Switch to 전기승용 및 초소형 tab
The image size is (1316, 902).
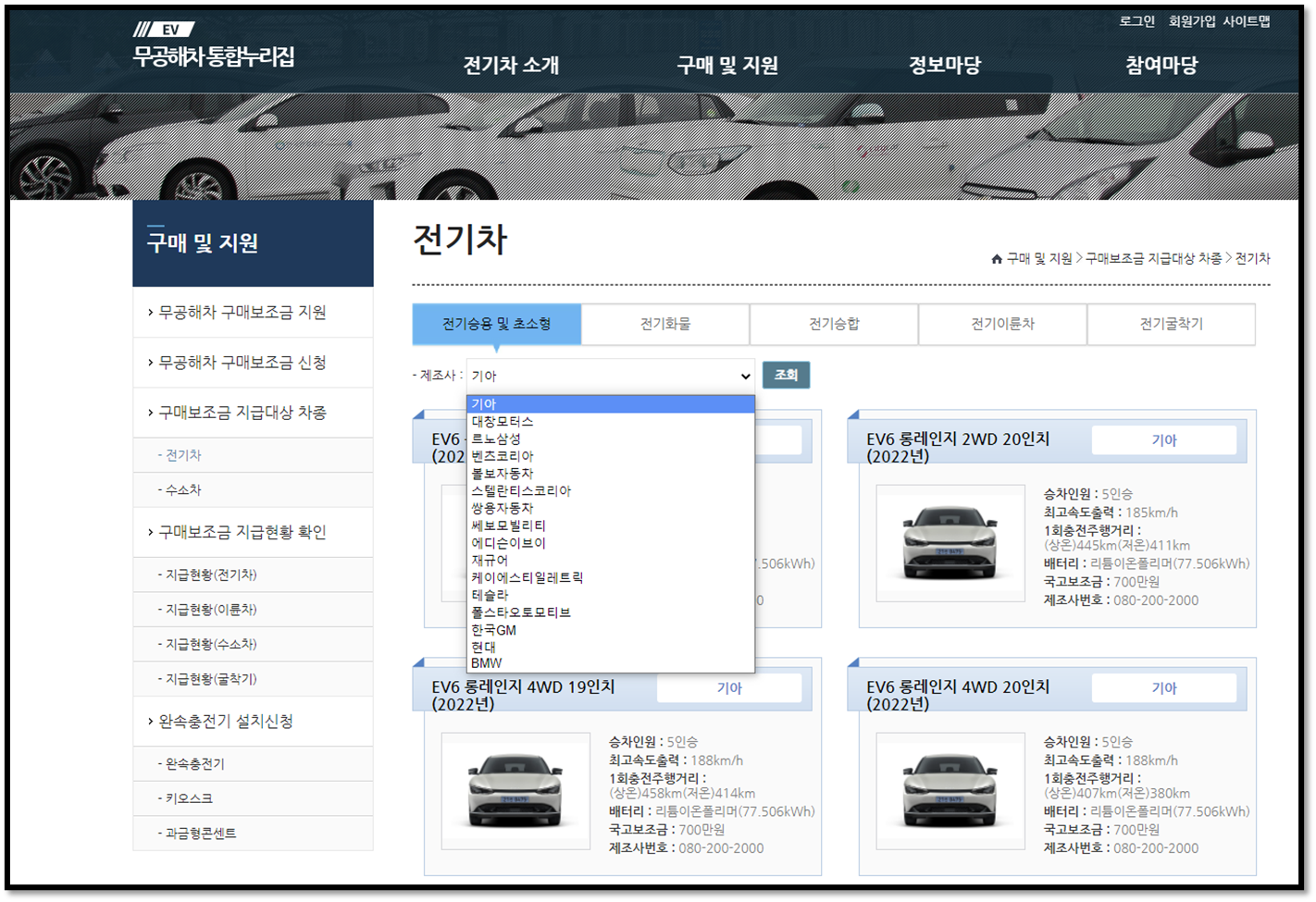click(497, 324)
